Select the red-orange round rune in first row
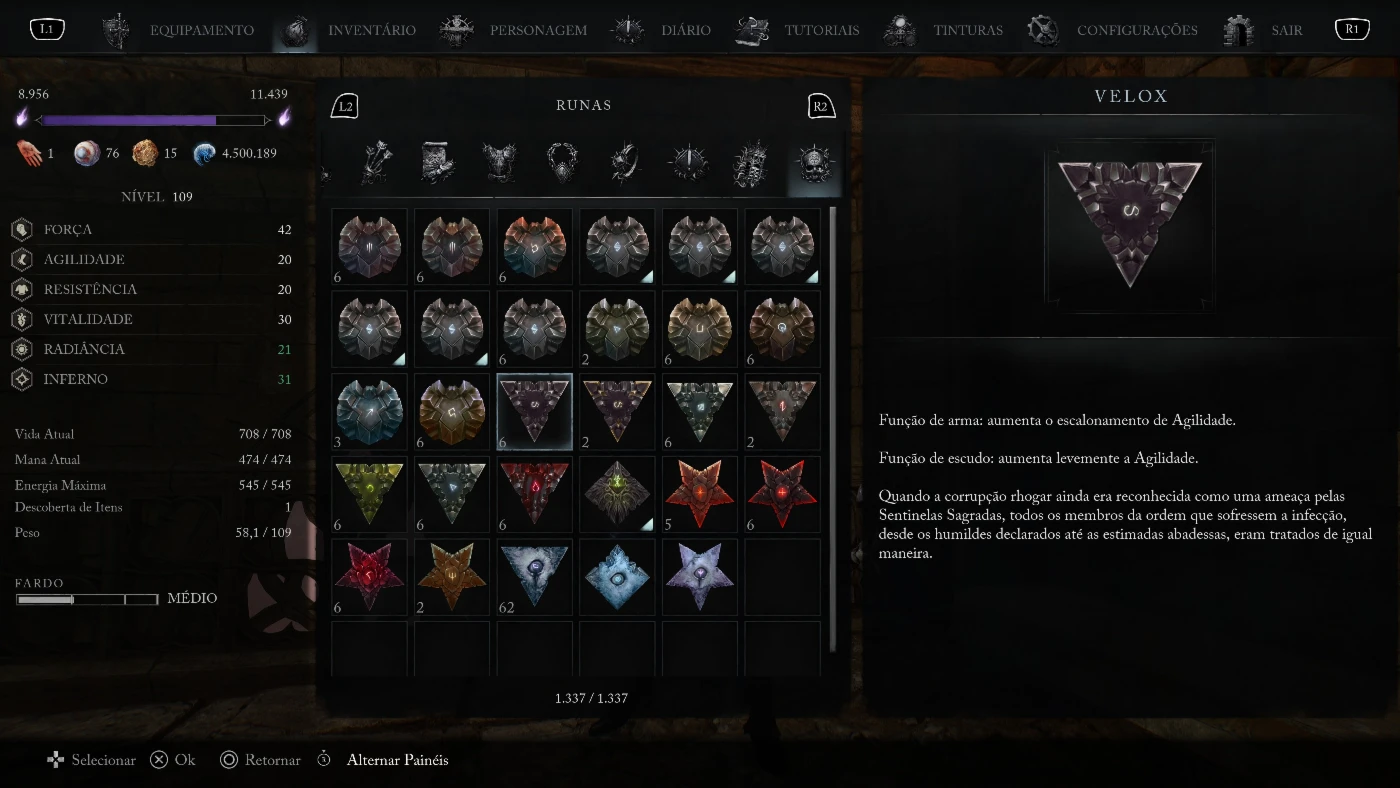The width and height of the screenshot is (1400, 788). (534, 246)
